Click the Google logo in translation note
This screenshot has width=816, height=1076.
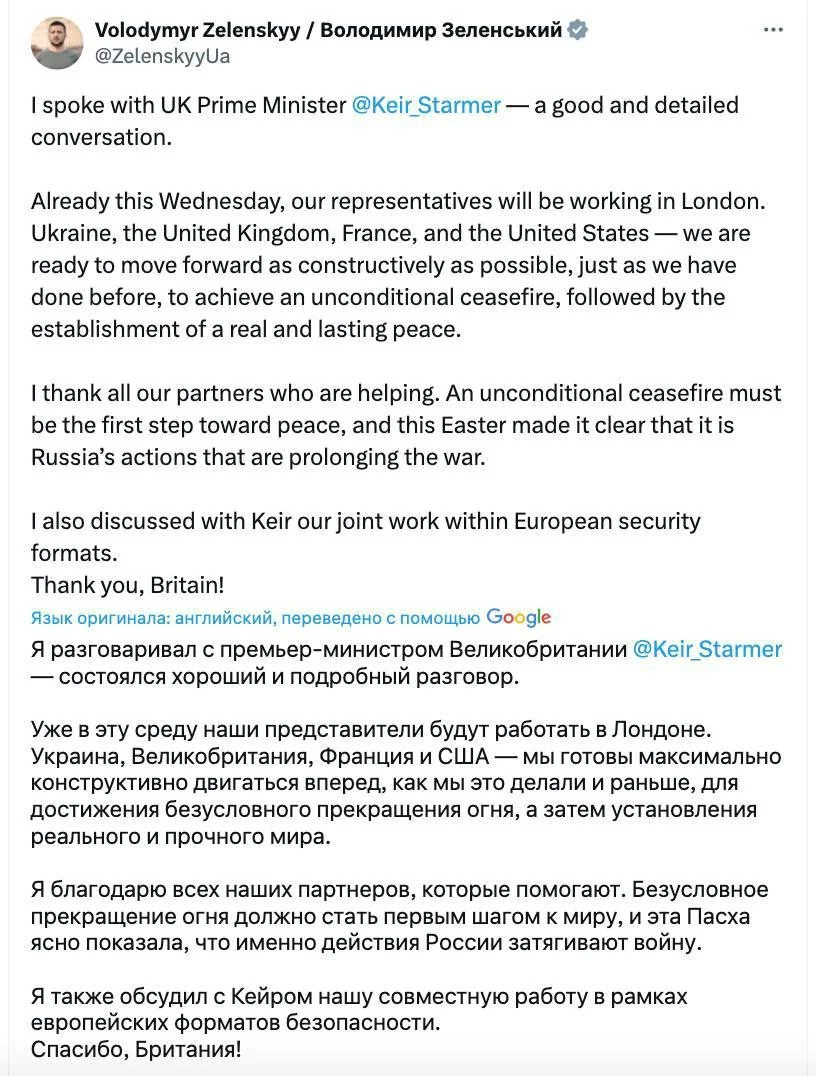click(518, 618)
